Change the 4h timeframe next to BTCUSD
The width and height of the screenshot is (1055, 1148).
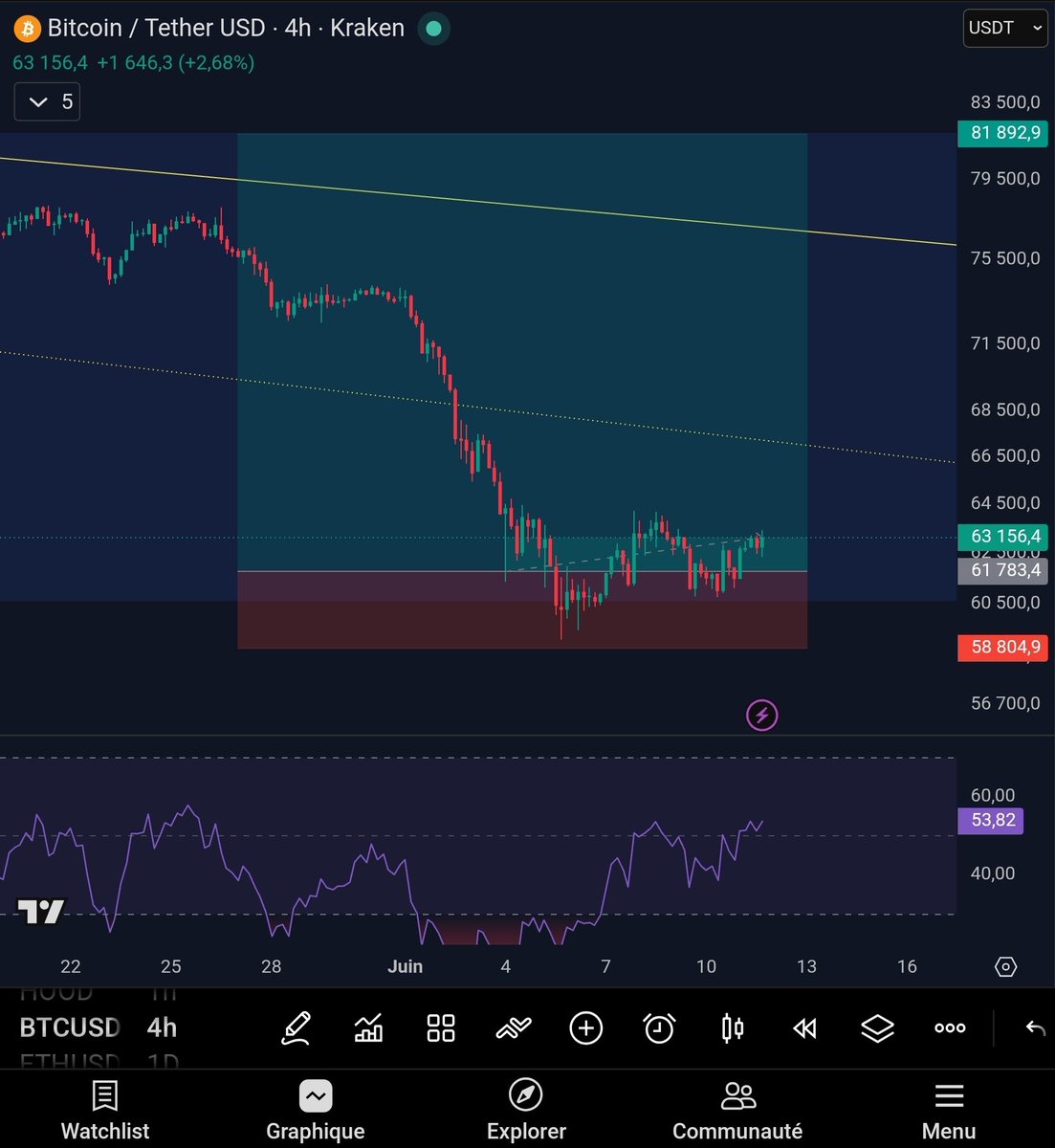[162, 1027]
